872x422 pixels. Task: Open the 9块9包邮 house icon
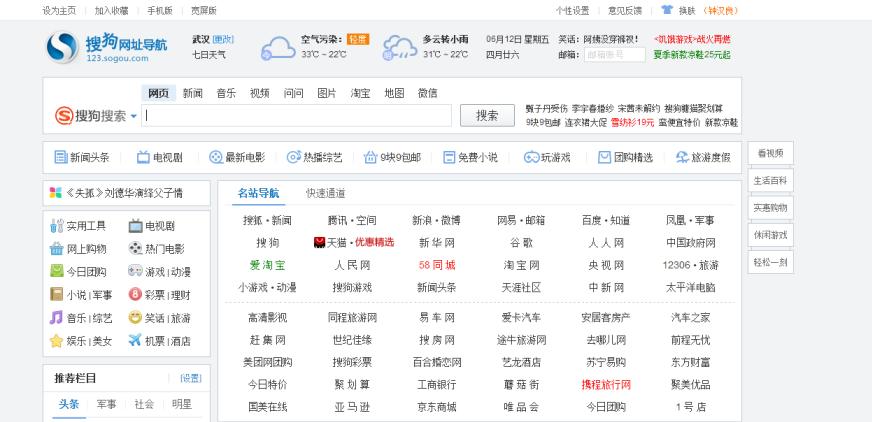pos(370,157)
